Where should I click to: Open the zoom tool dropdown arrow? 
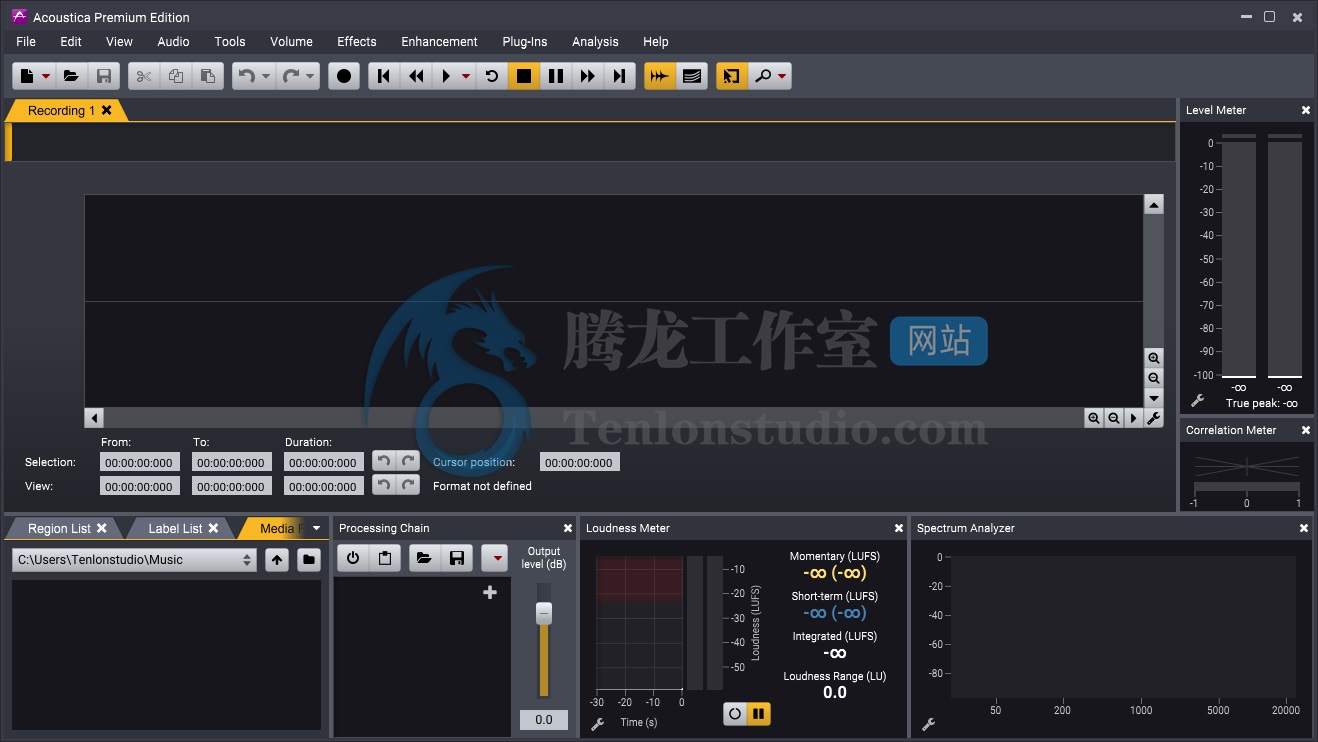[782, 76]
